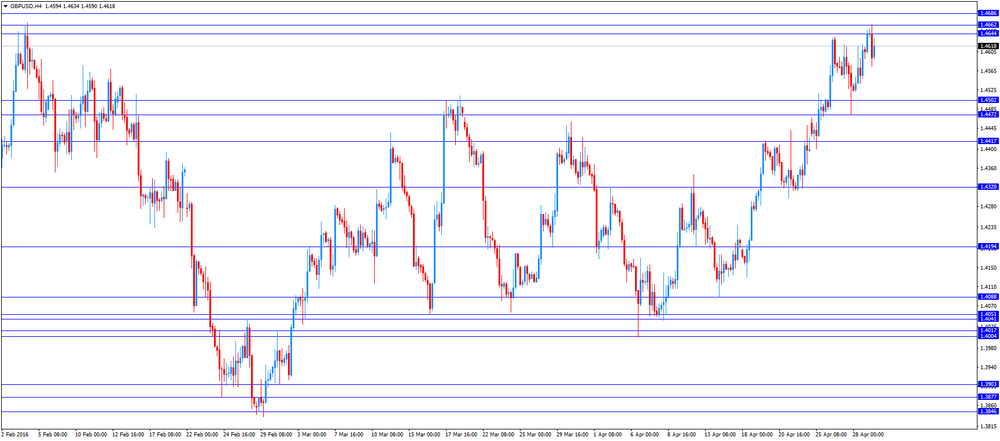This screenshot has height=441, width=1000.
Task: Click the 1.4565 price scale value
Action: 989,71
